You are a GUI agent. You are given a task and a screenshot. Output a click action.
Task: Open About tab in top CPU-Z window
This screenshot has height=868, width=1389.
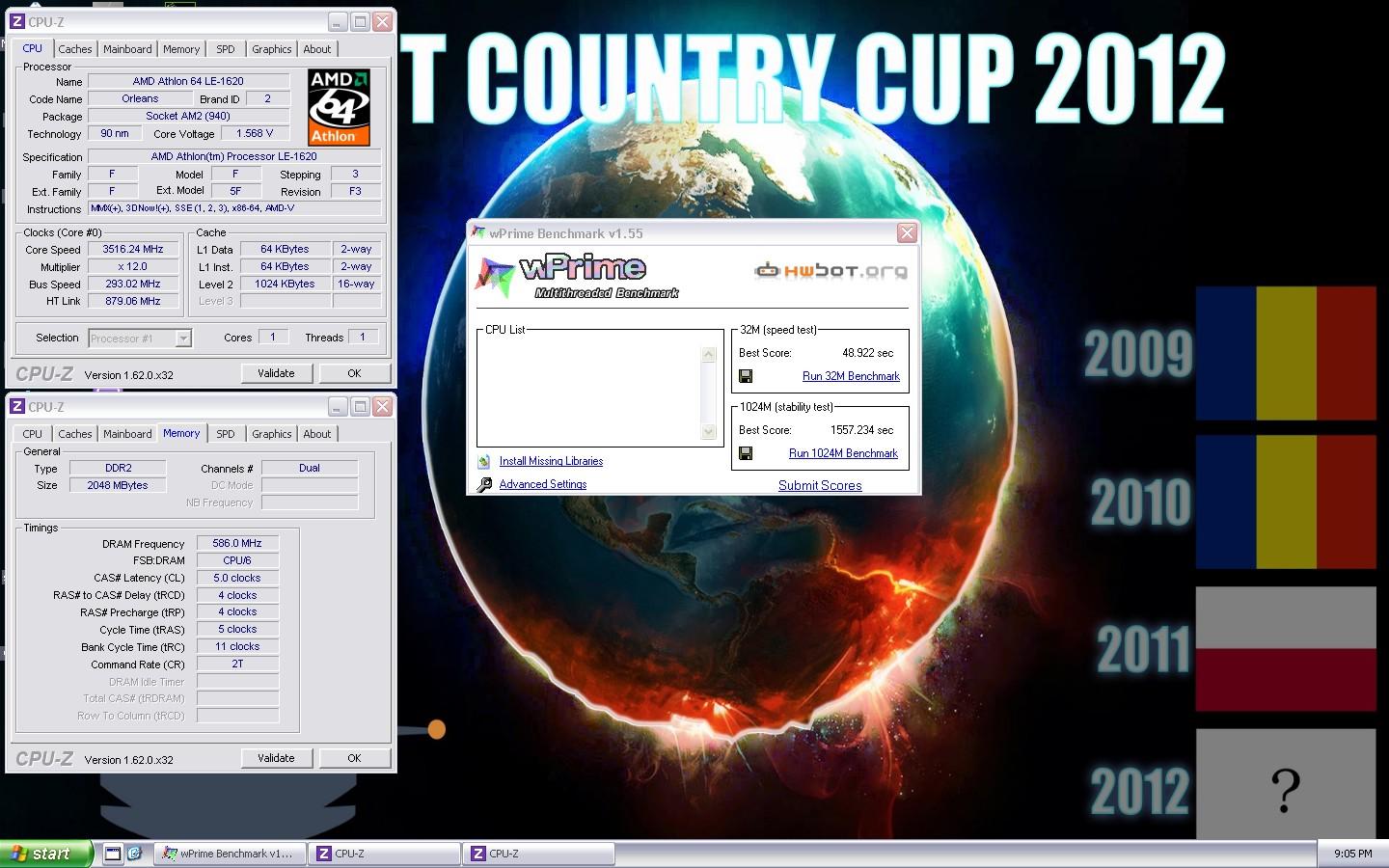316,49
